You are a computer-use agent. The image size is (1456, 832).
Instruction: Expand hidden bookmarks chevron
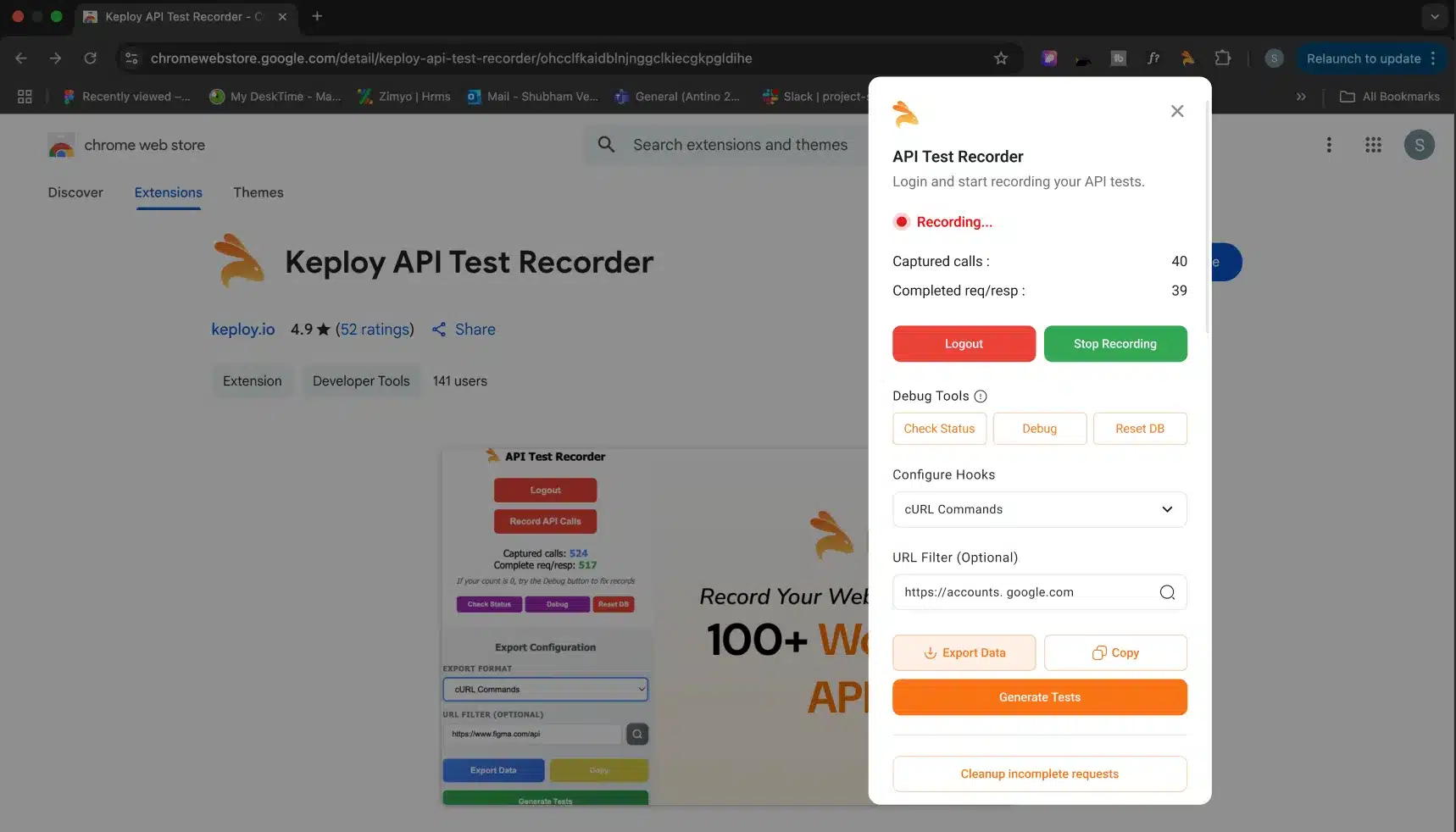click(x=1301, y=97)
